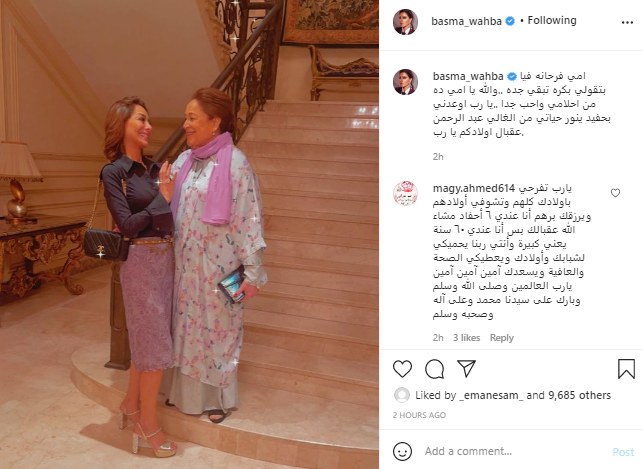
Task: Toggle the Following button
Action: click(552, 20)
